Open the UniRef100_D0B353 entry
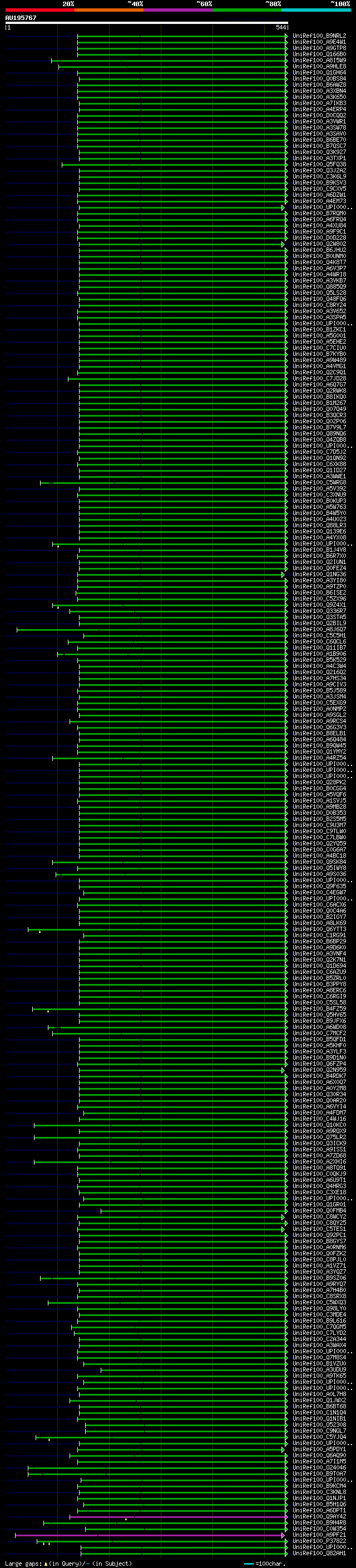 pyautogui.click(x=319, y=813)
